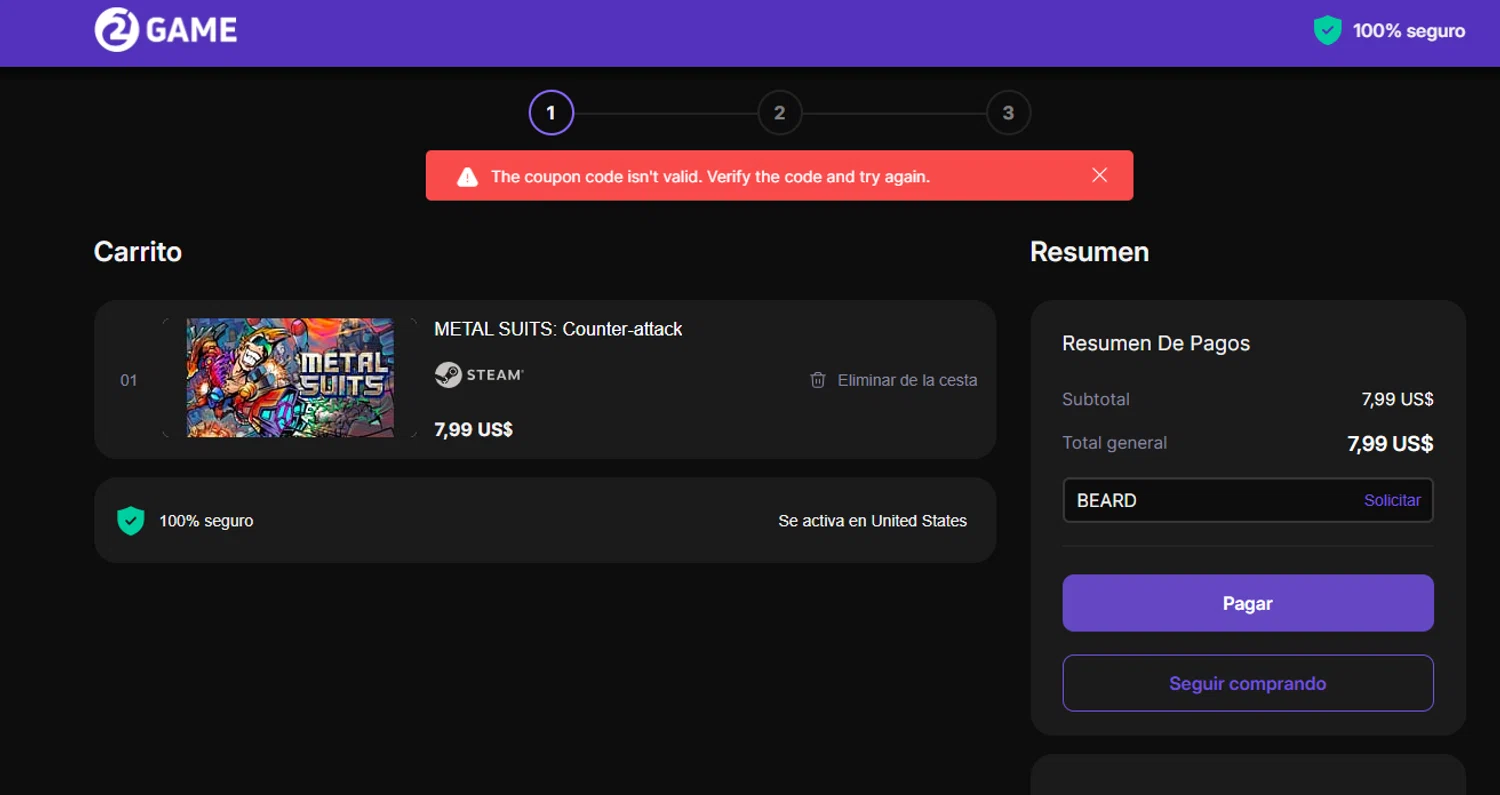Go to checkout step 2 circle

780,113
